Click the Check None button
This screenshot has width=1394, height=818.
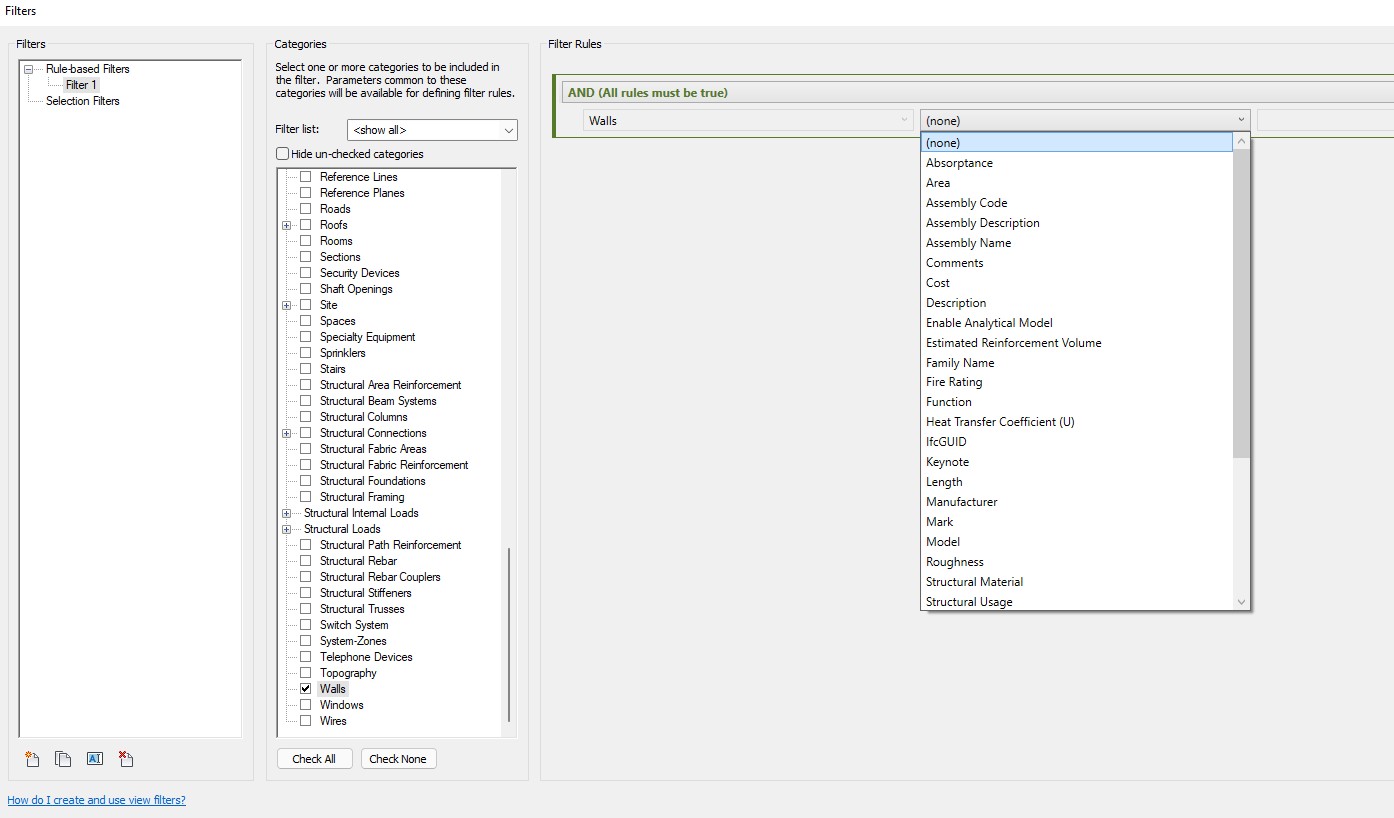click(398, 758)
